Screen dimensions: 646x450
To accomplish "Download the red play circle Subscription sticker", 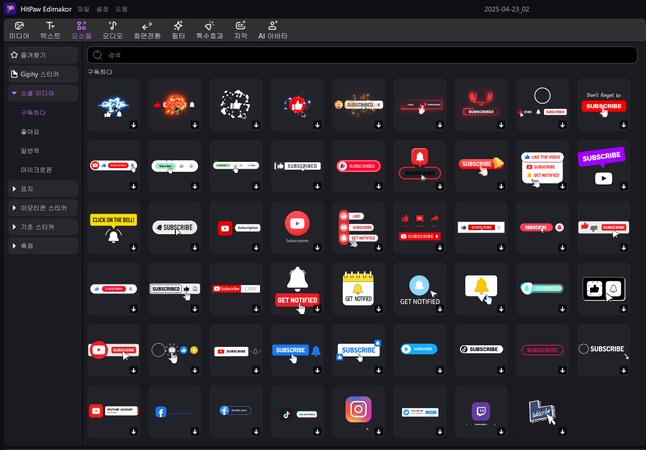I will click(317, 248).
